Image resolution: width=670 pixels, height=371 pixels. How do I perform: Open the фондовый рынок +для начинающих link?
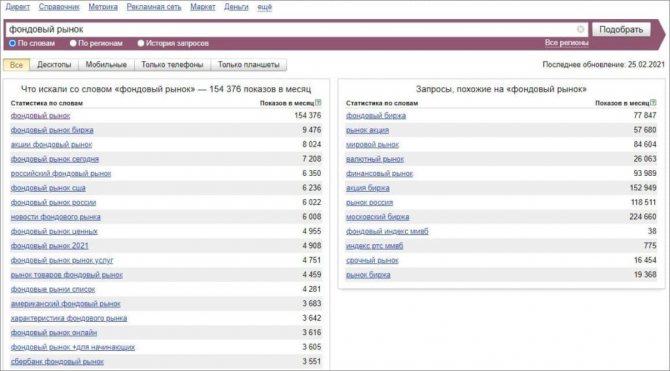tap(73, 347)
